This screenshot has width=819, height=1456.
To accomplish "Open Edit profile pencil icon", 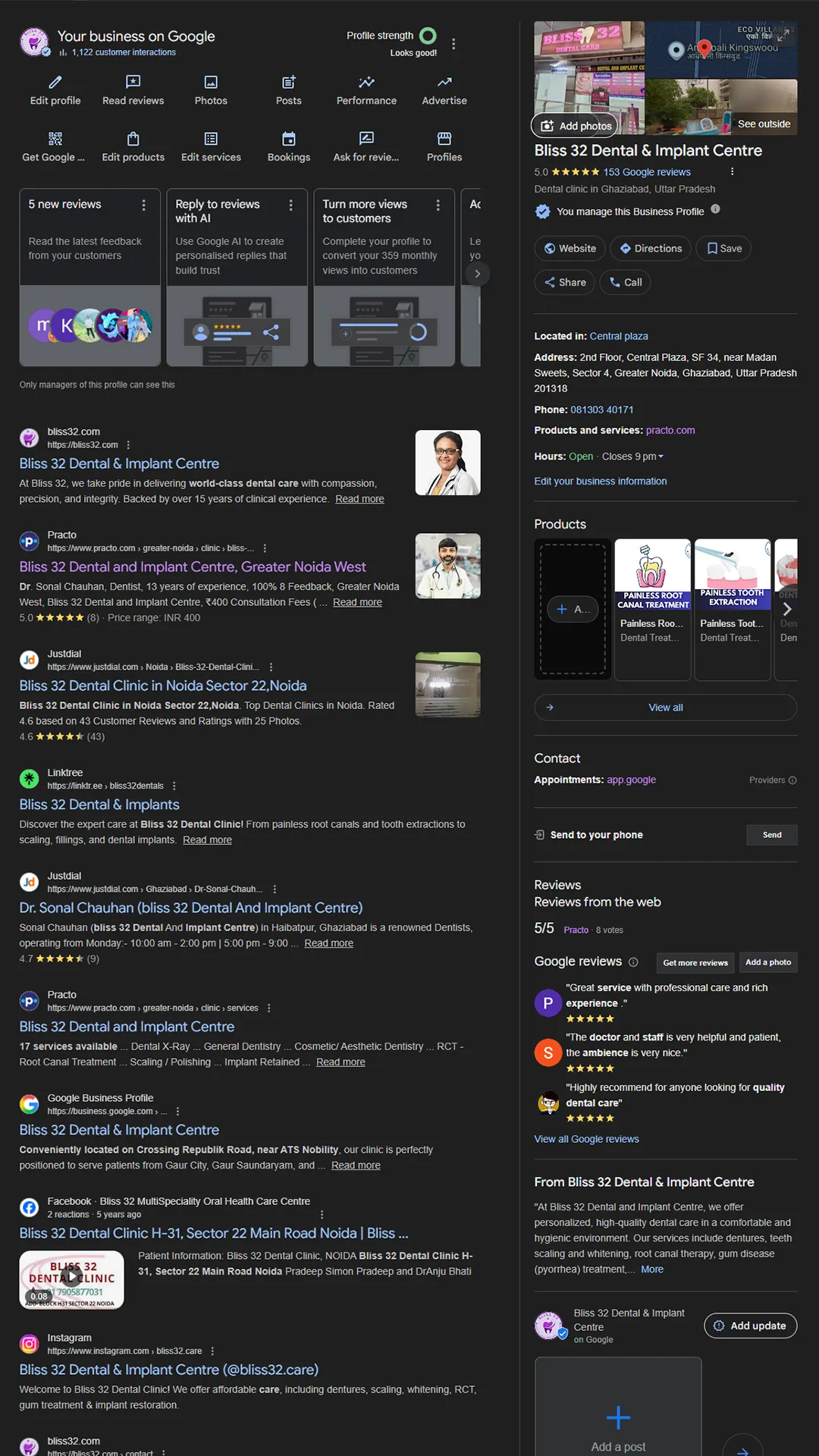I will (55, 82).
